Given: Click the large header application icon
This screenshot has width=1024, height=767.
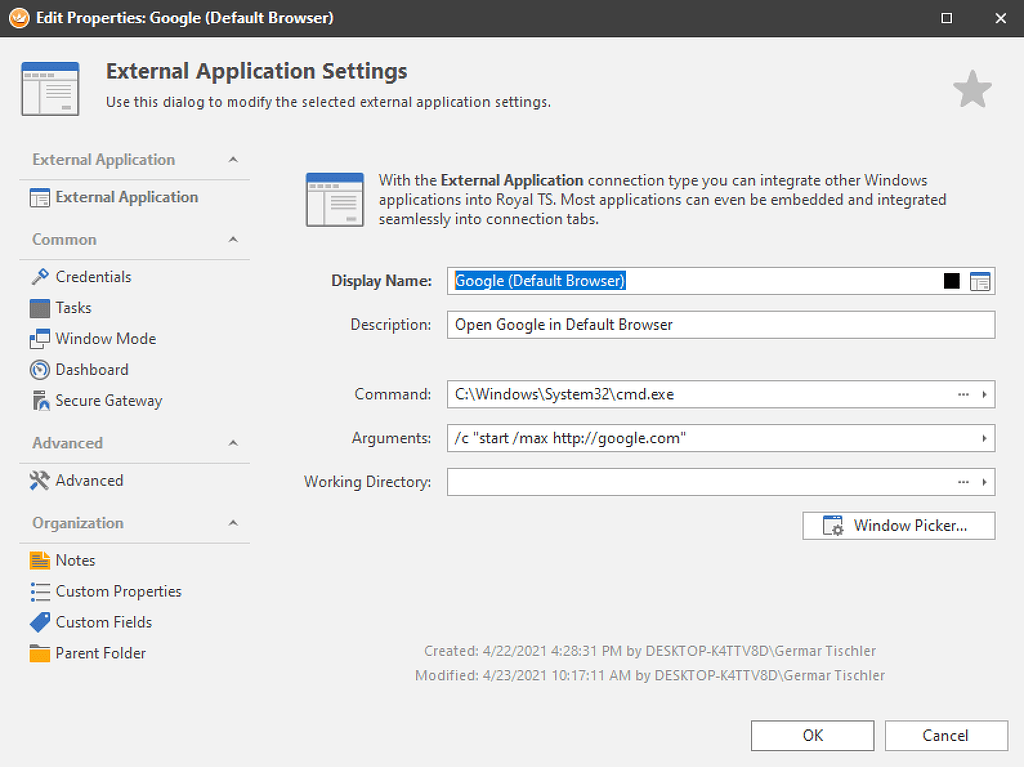Looking at the screenshot, I should 50,89.
